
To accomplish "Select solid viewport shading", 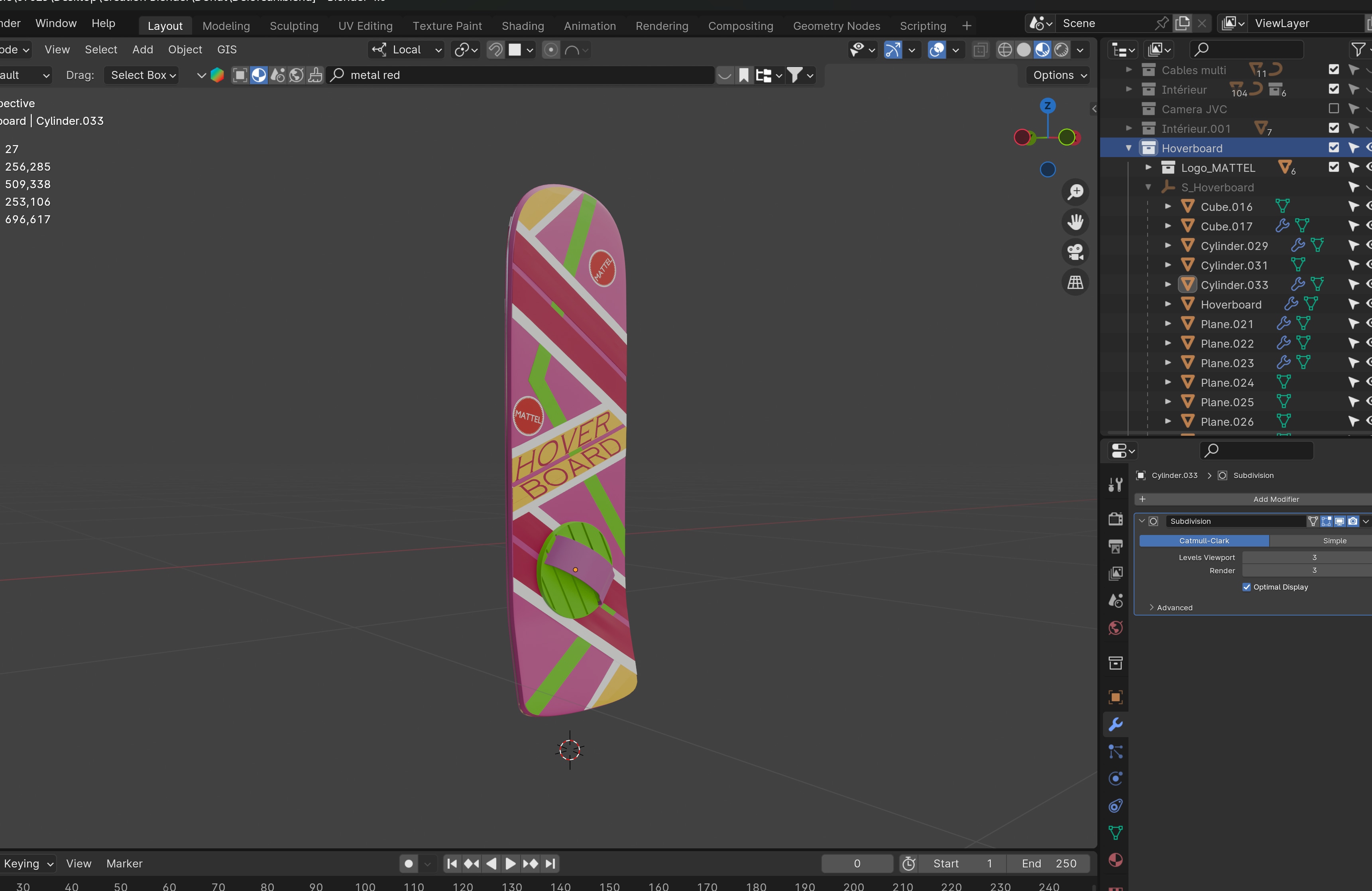I will (x=1024, y=49).
